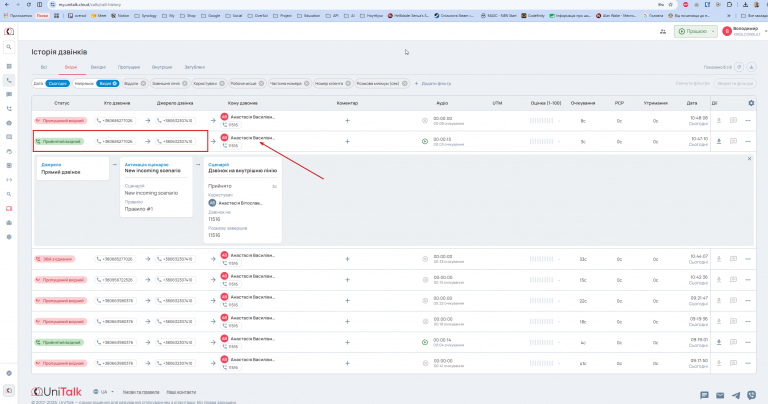
Task: Switch to the Пропущені tab
Action: (129, 67)
